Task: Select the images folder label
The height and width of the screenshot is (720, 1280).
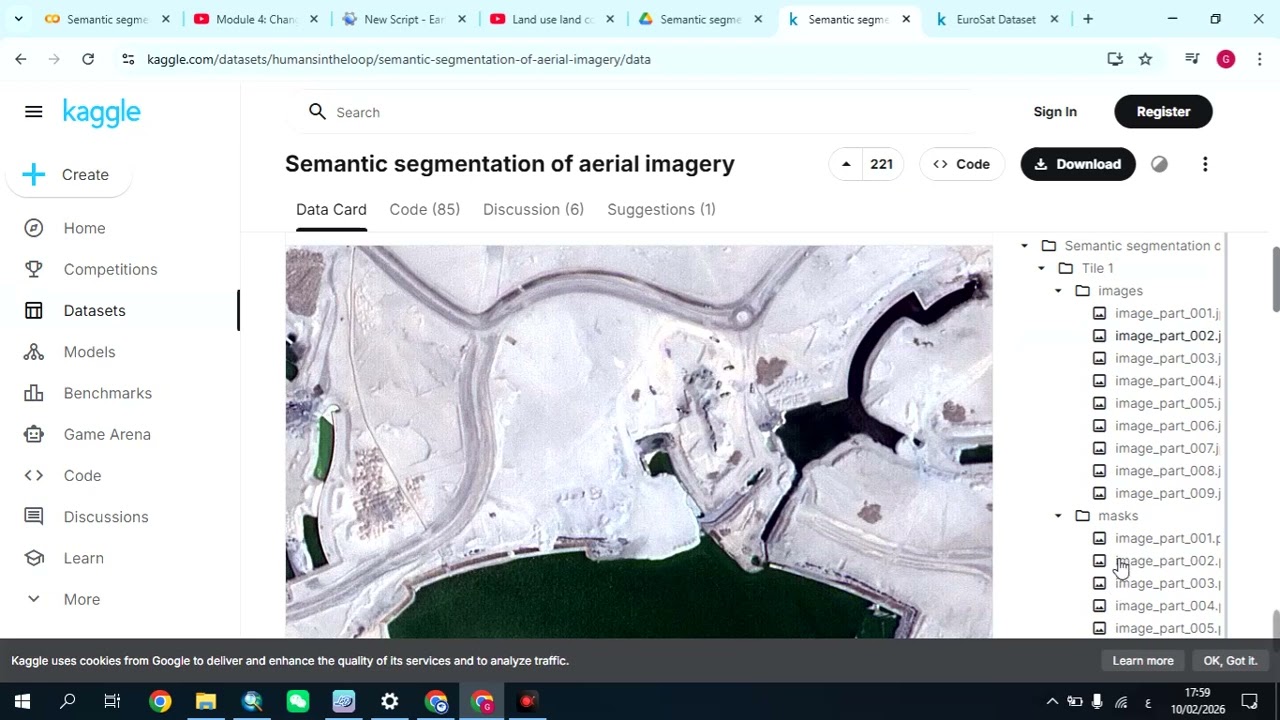Action: (x=1120, y=291)
